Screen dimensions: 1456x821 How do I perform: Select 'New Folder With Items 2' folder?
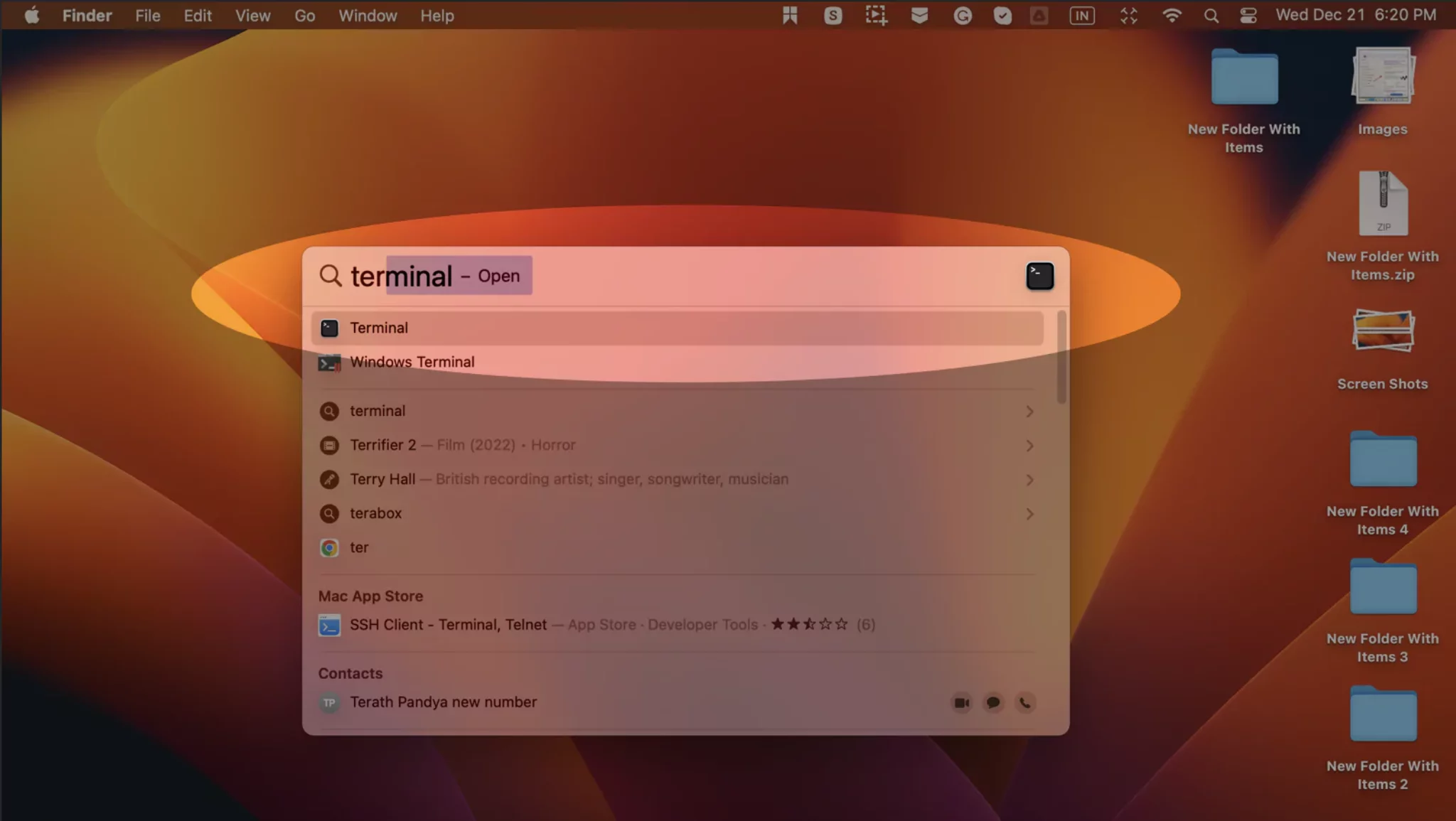(x=1383, y=738)
